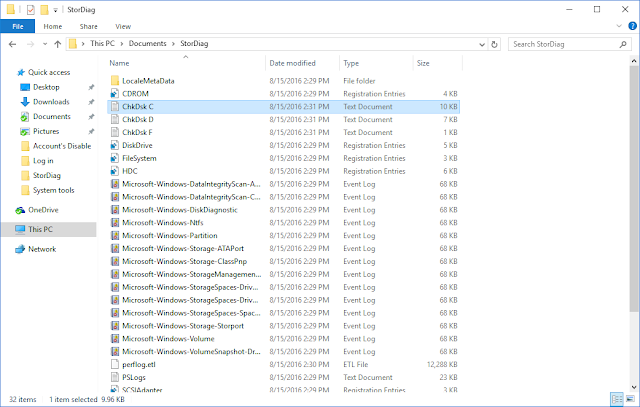
Task: Select the HDC registry file icon
Action: click(x=115, y=171)
